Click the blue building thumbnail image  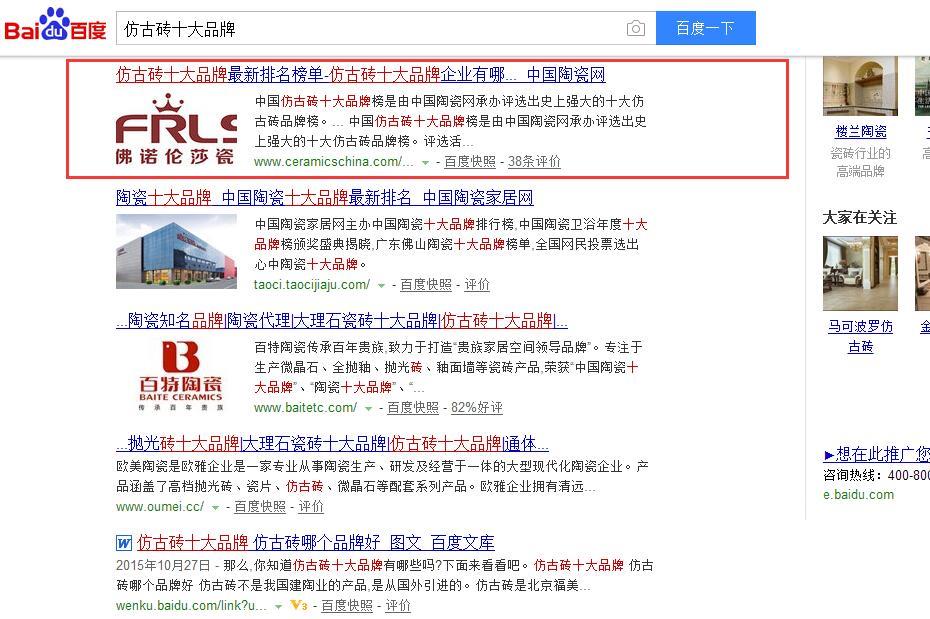coord(176,251)
